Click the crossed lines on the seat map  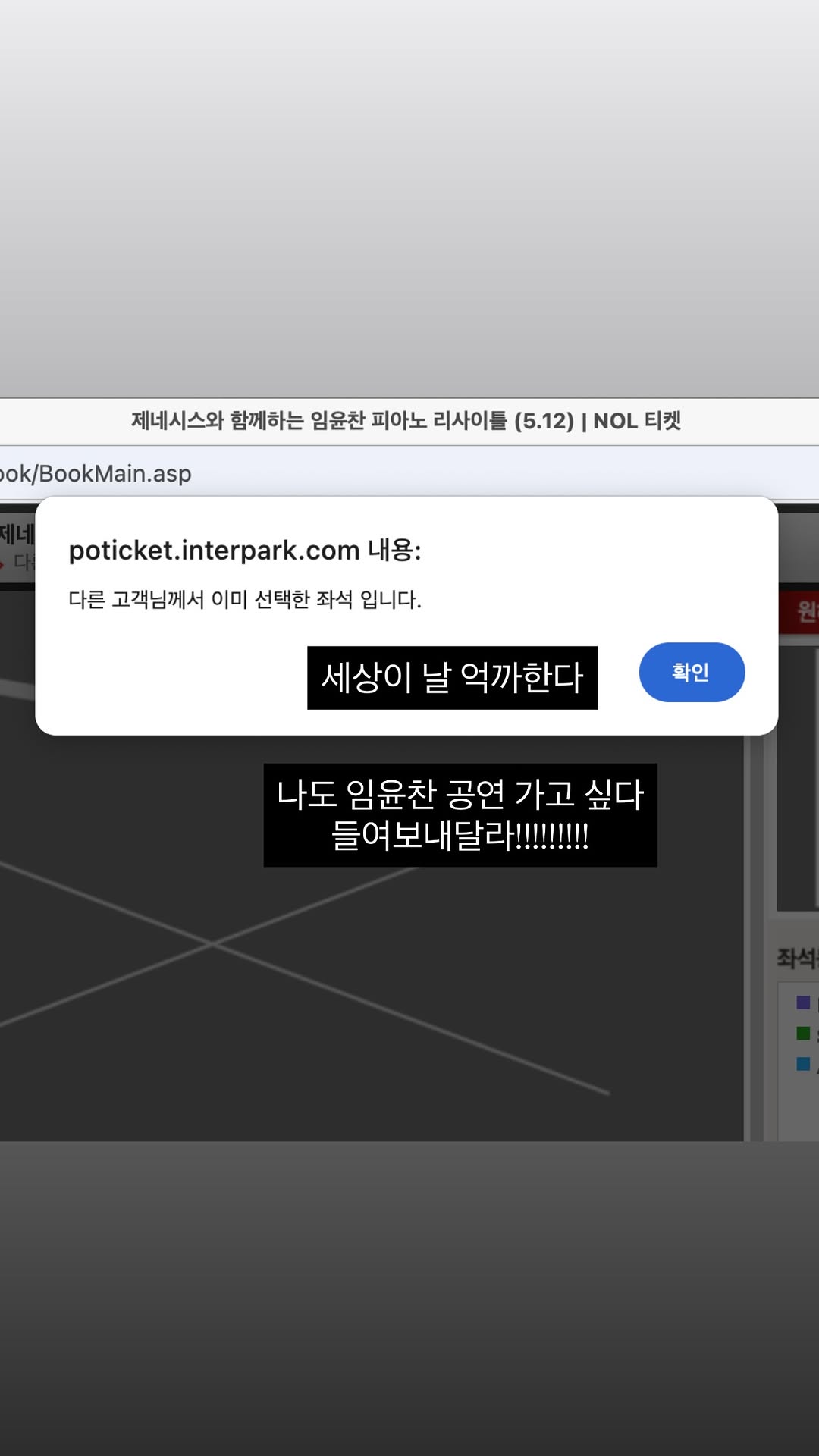click(x=212, y=944)
